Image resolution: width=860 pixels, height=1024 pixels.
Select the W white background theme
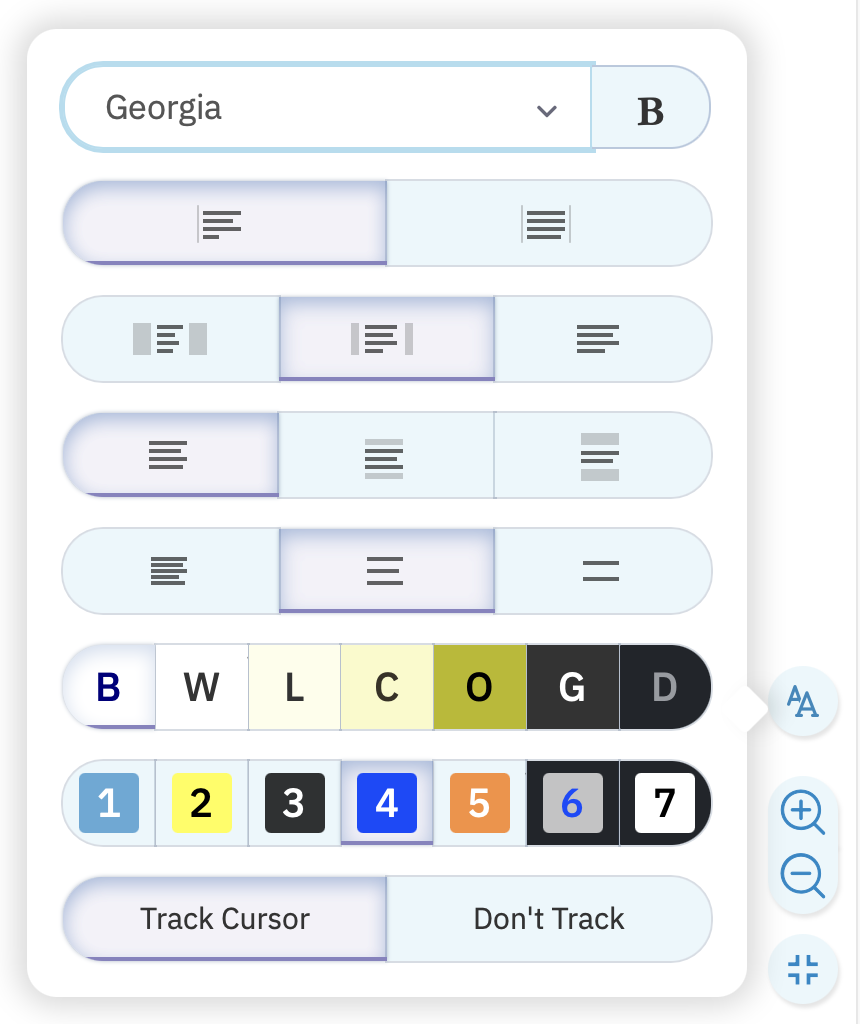(202, 687)
